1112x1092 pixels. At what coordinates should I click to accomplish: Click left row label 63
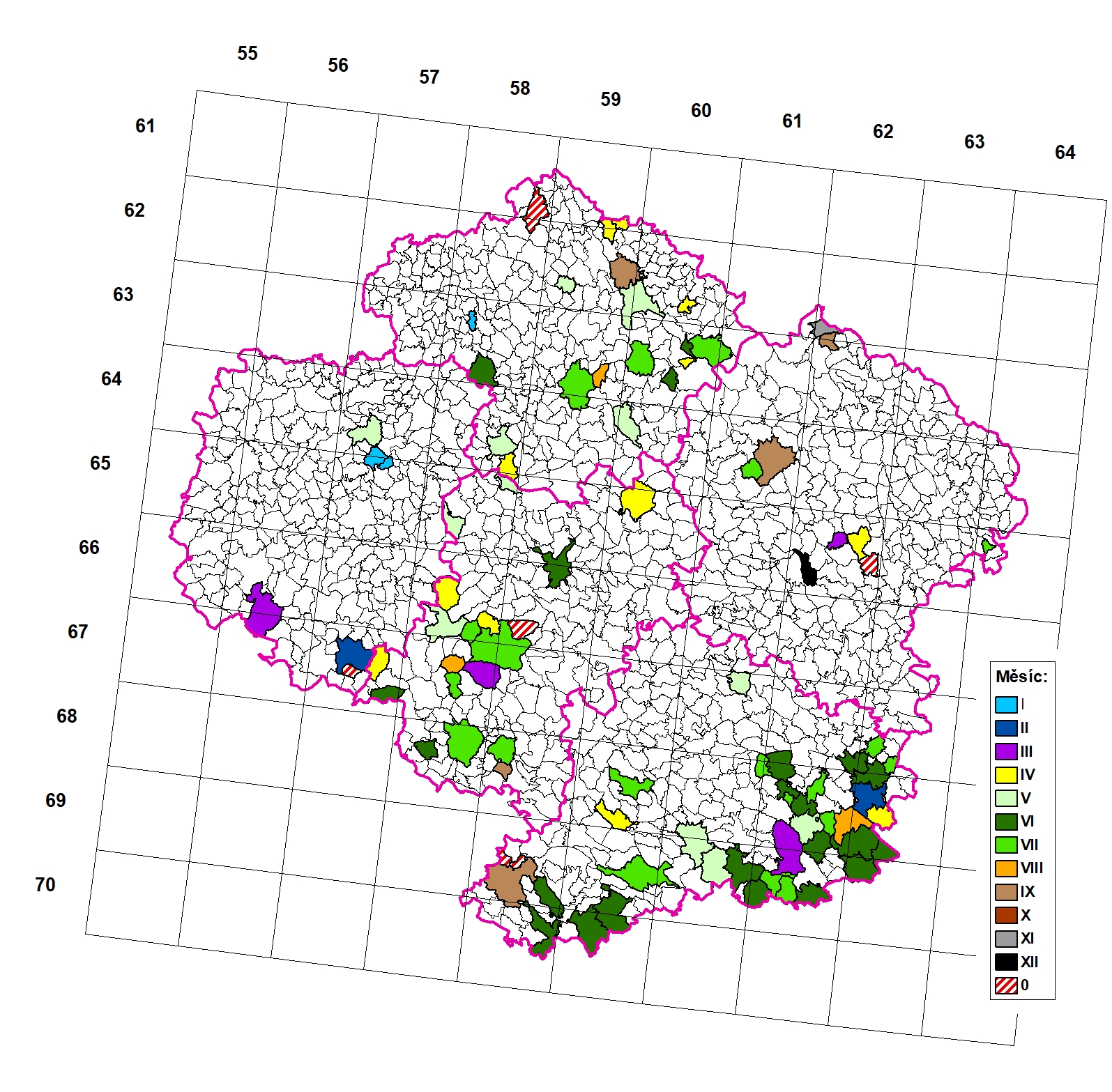coord(123,295)
